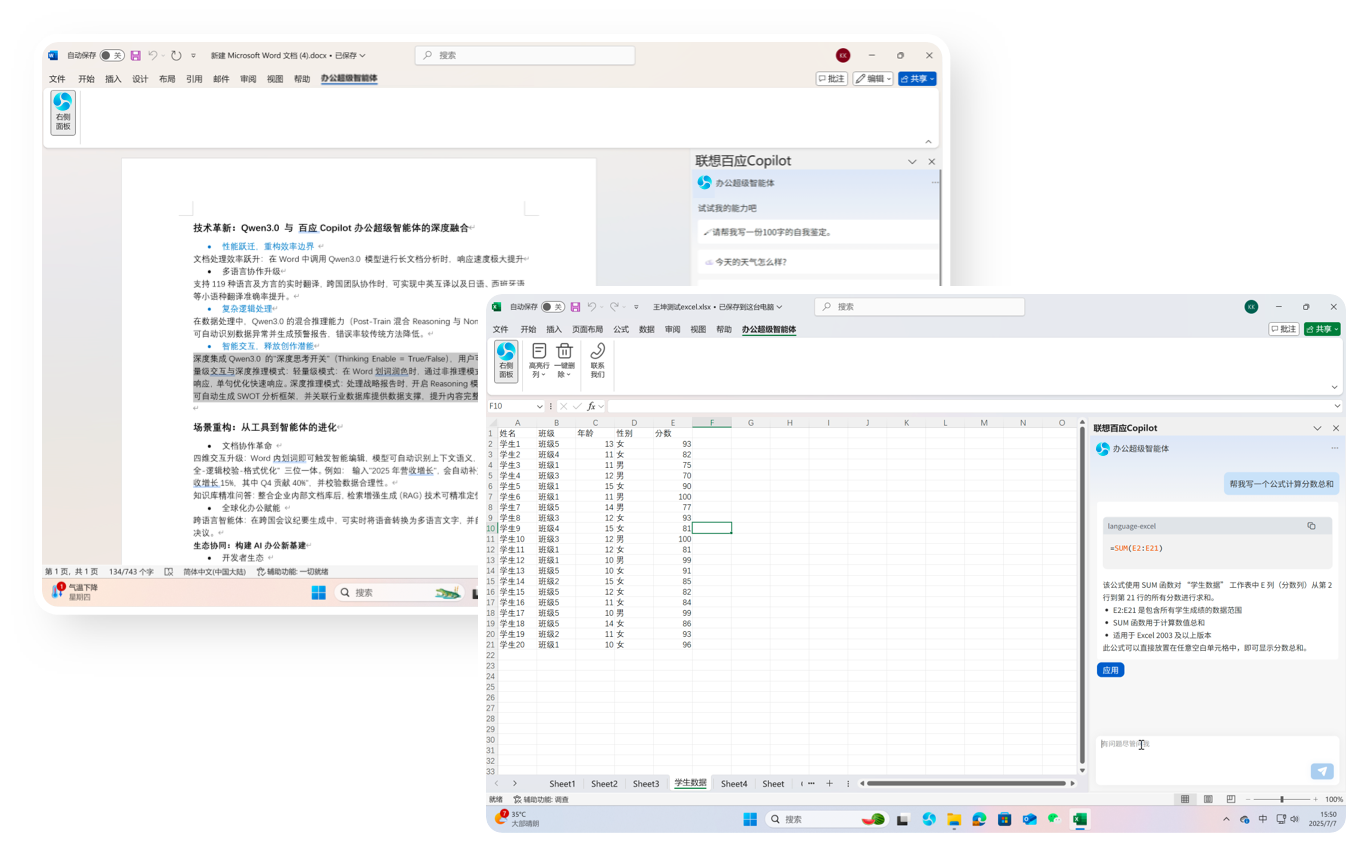The height and width of the screenshot is (842, 1354).
Task: Click 共享 button in Word
Action: pyautogui.click(x=917, y=79)
